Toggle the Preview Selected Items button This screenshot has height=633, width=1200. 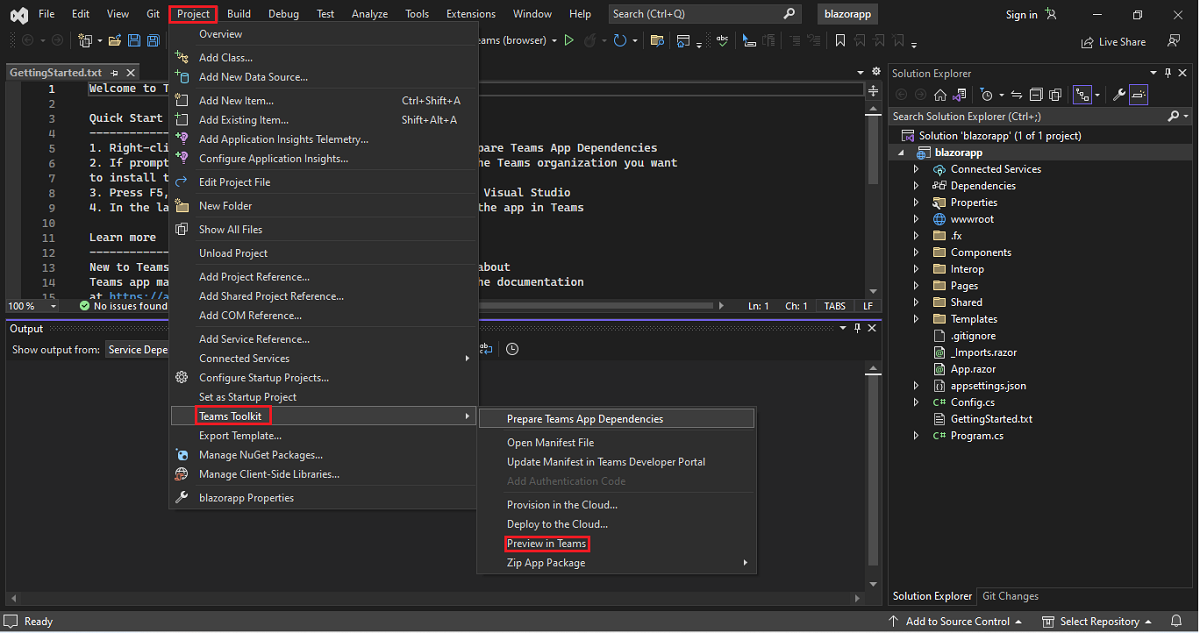(1139, 95)
